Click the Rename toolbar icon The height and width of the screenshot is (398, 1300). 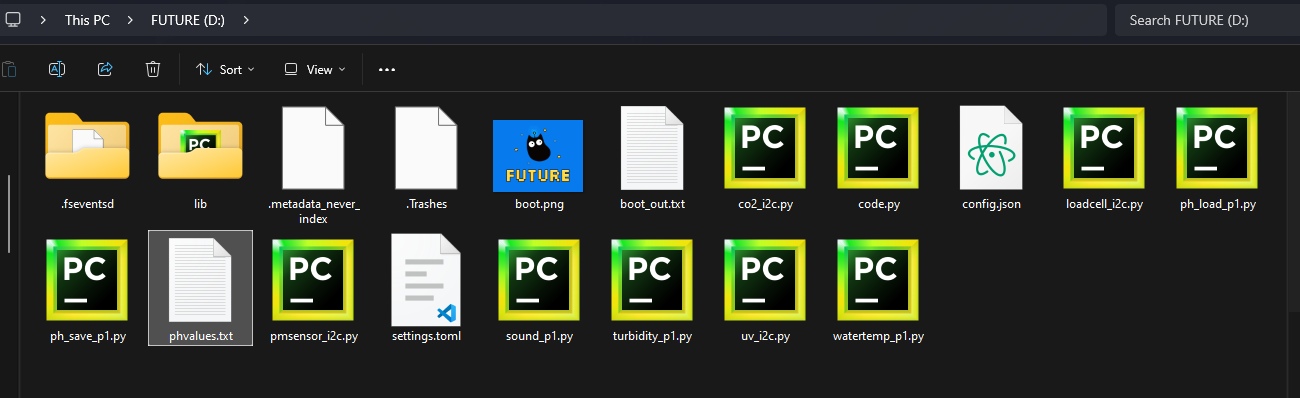coord(57,69)
